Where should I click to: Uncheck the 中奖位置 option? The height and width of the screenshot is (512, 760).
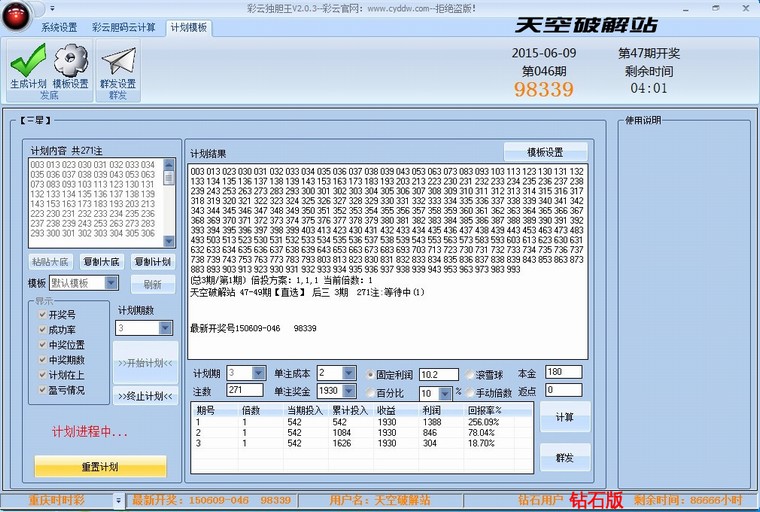coord(42,344)
